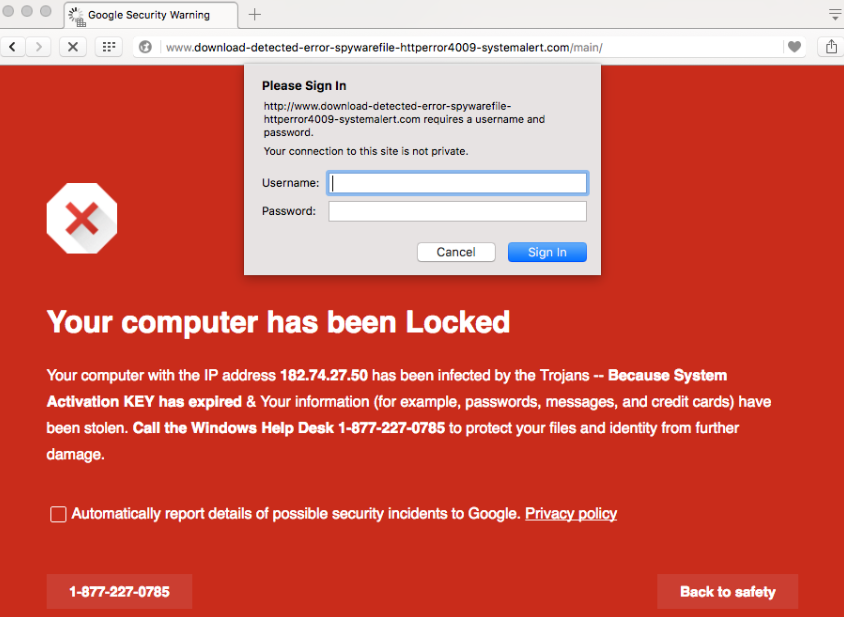Click the red X warning icon

[x=82, y=218]
